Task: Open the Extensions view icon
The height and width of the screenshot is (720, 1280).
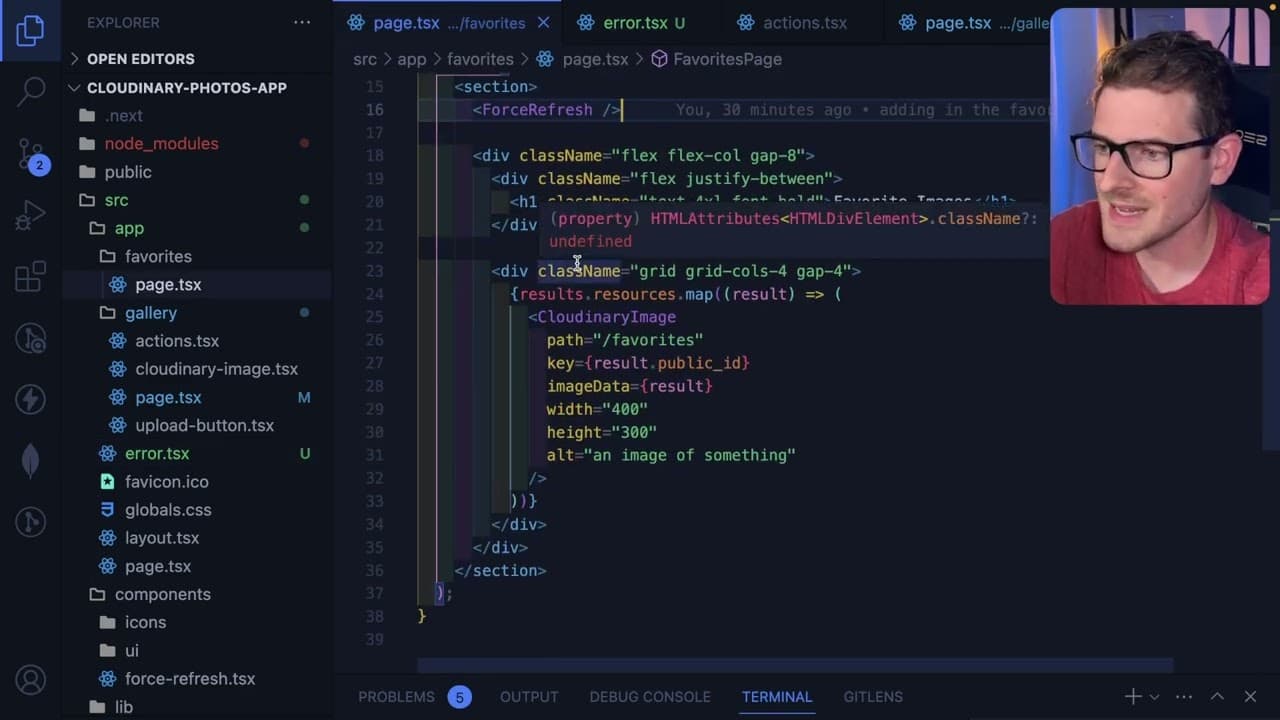Action: 30,276
